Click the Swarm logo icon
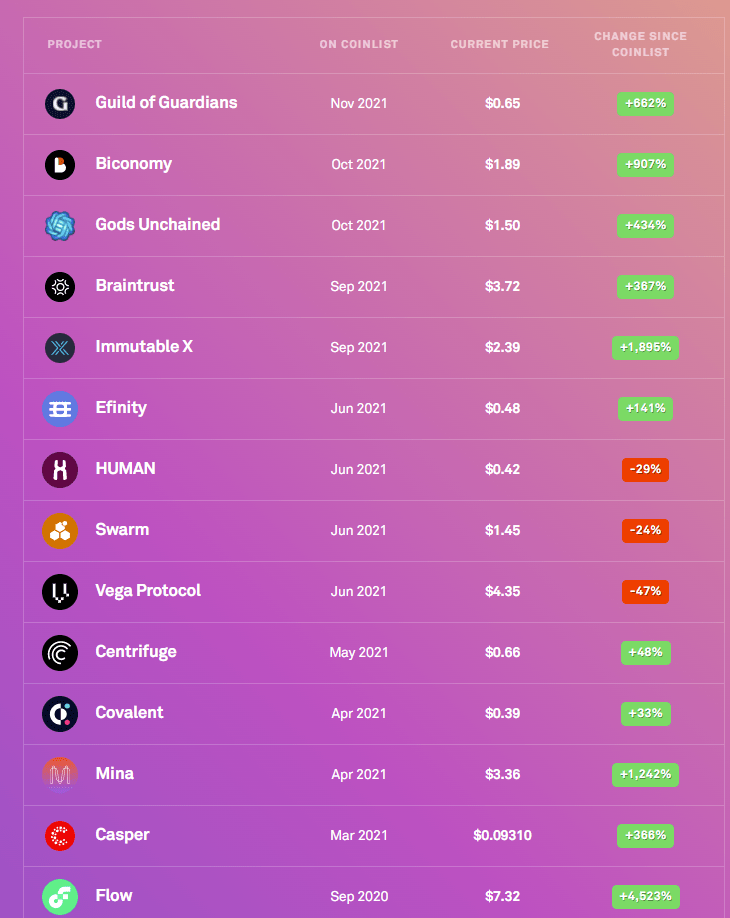This screenshot has width=730, height=918. click(60, 531)
